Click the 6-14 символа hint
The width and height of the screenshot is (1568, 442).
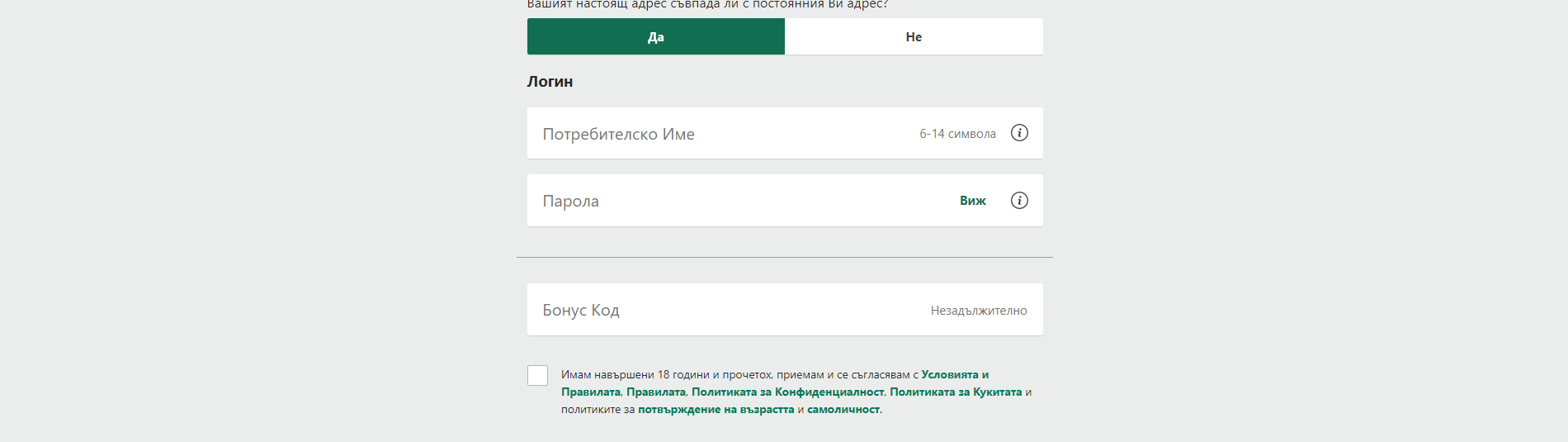(957, 134)
